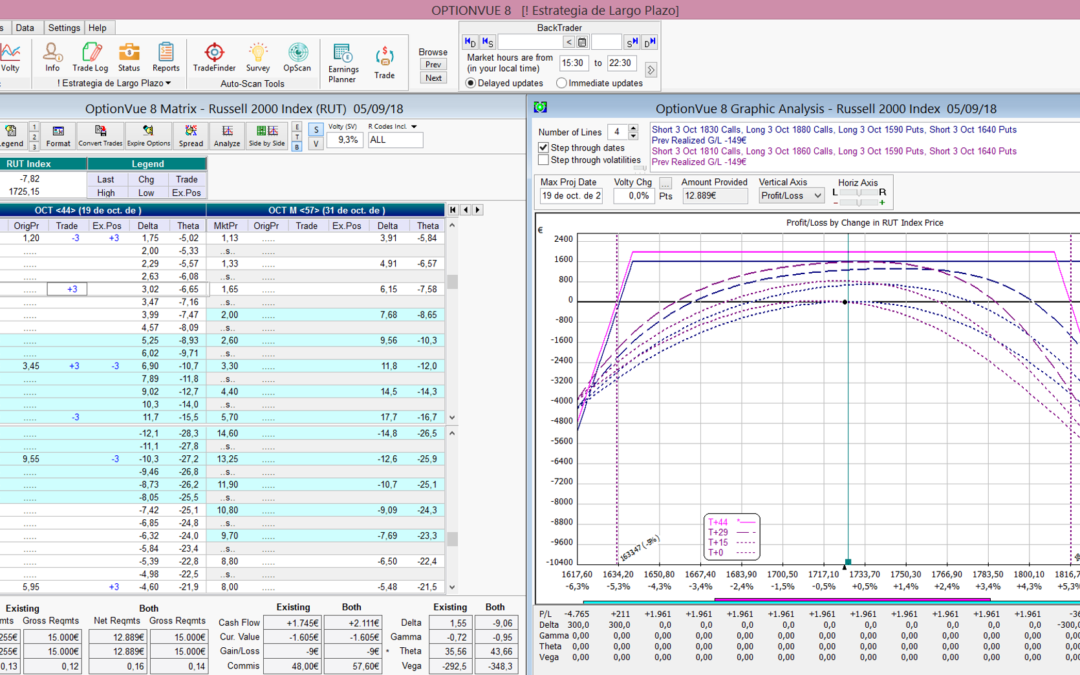The image size is (1080, 675).
Task: Click the T+44 legend entry on chart
Action: click(731, 522)
